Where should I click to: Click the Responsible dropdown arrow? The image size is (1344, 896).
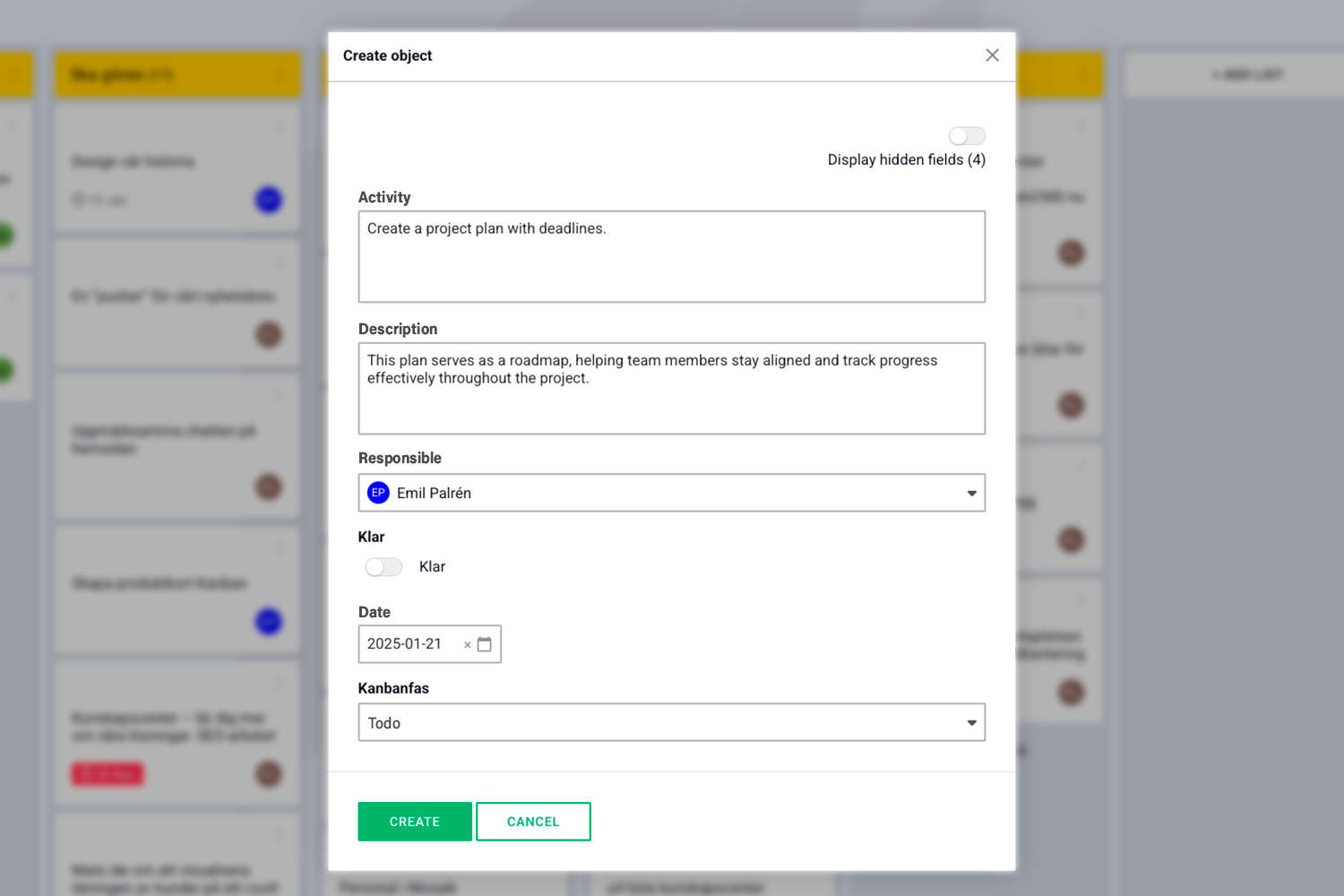pyautogui.click(x=971, y=494)
